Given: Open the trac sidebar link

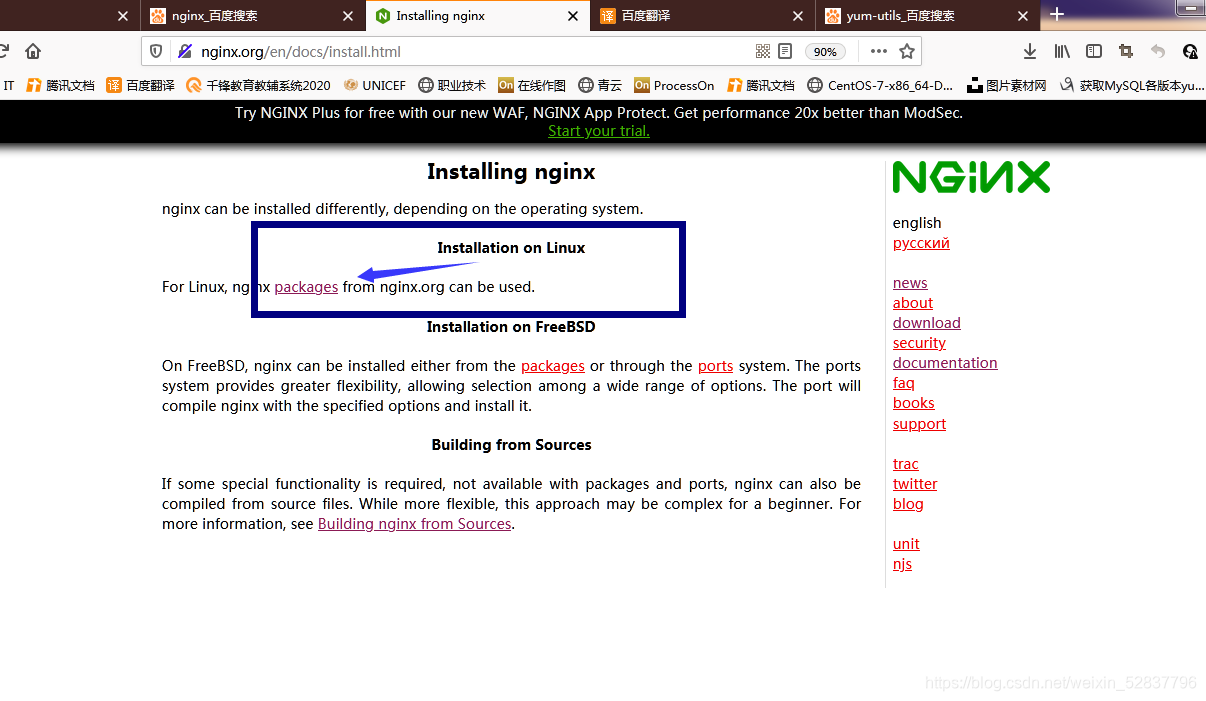Looking at the screenshot, I should 906,464.
